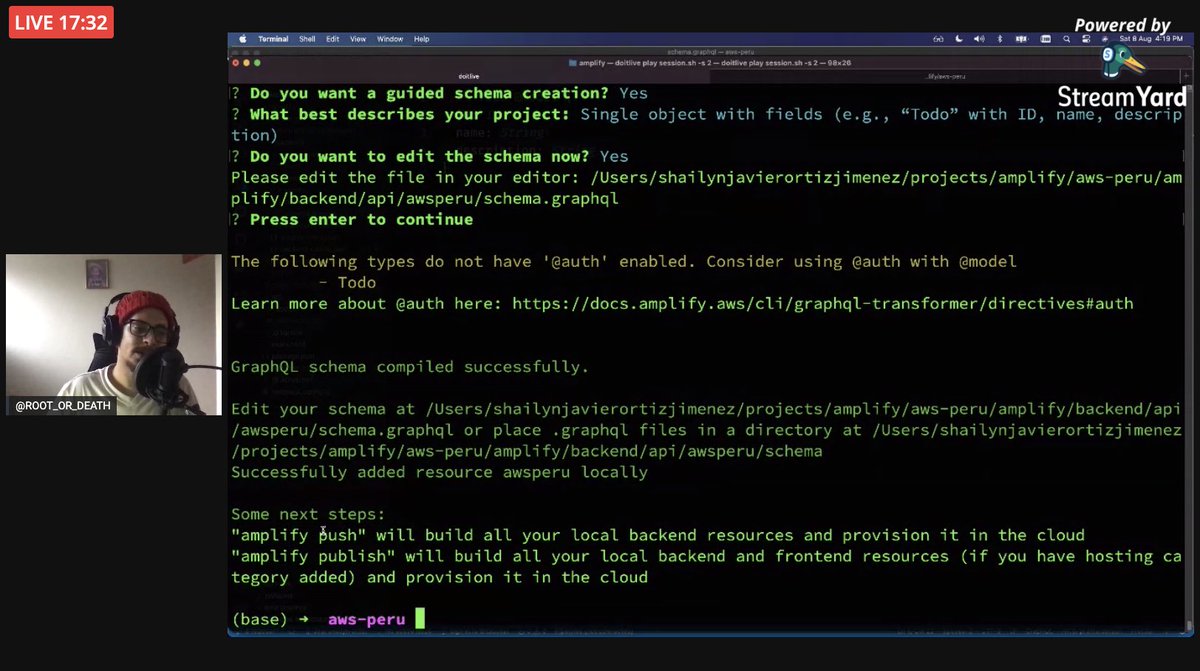The image size is (1200, 671).
Task: Click the "Powered by" overlay text
Action: pyautogui.click(x=1122, y=25)
